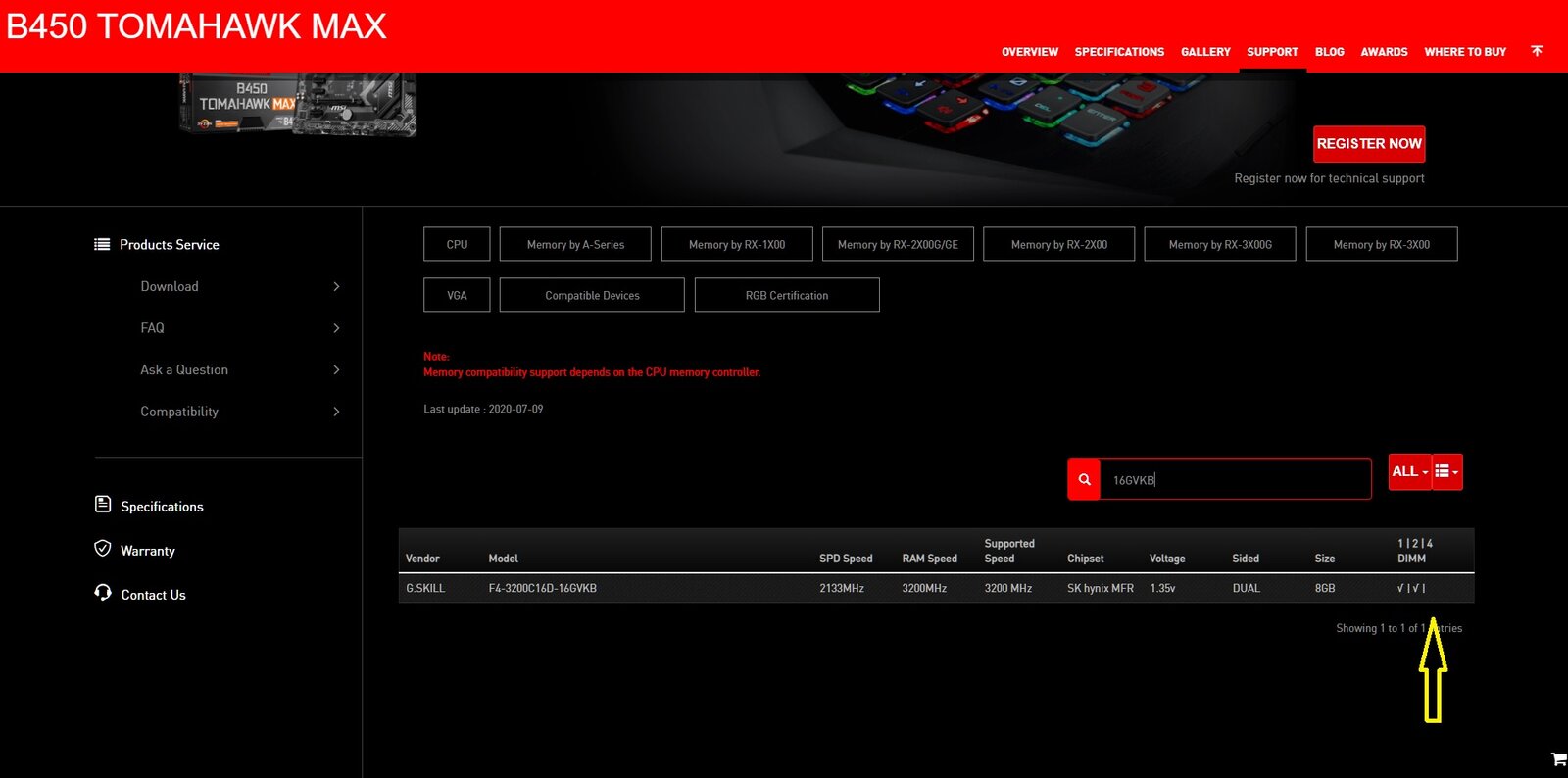Click the 8GB size cell

(1325, 588)
